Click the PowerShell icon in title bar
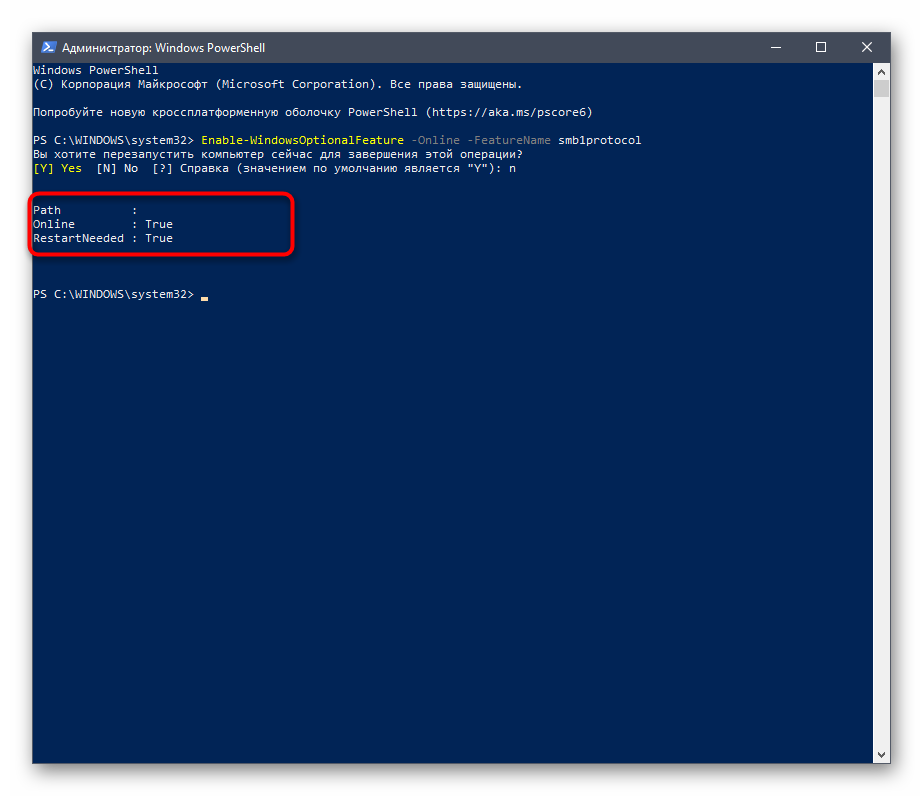This screenshot has width=923, height=796. 48,47
